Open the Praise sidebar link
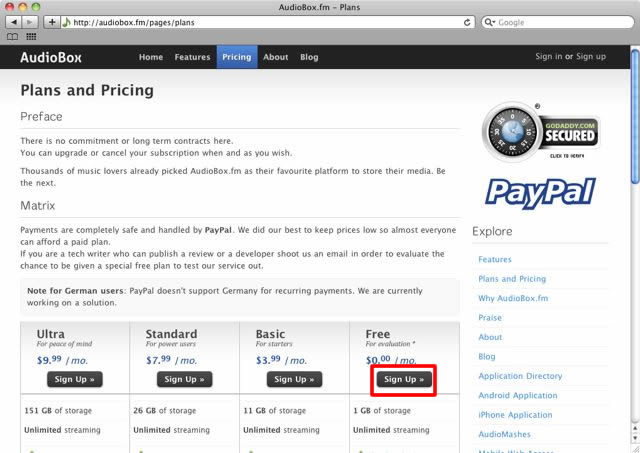This screenshot has height=453, width=640. (x=490, y=318)
